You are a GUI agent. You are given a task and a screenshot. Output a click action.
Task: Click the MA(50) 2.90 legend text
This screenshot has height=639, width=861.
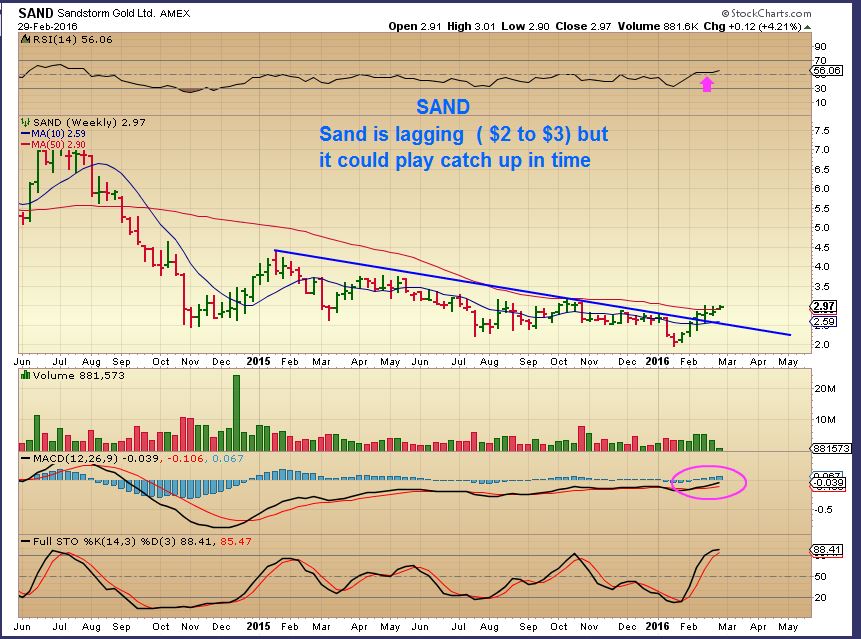[58, 144]
